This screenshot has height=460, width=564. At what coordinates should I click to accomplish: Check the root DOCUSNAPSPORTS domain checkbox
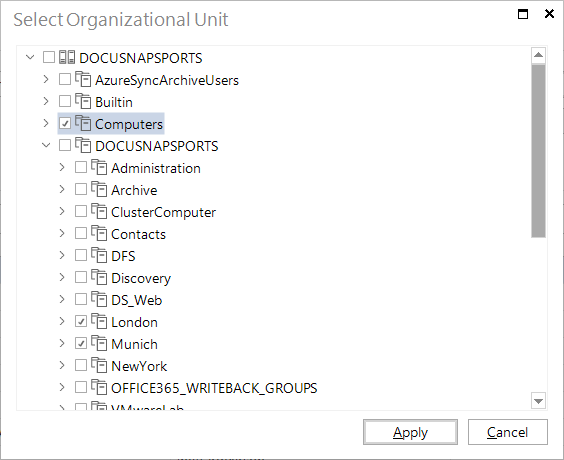(x=49, y=57)
